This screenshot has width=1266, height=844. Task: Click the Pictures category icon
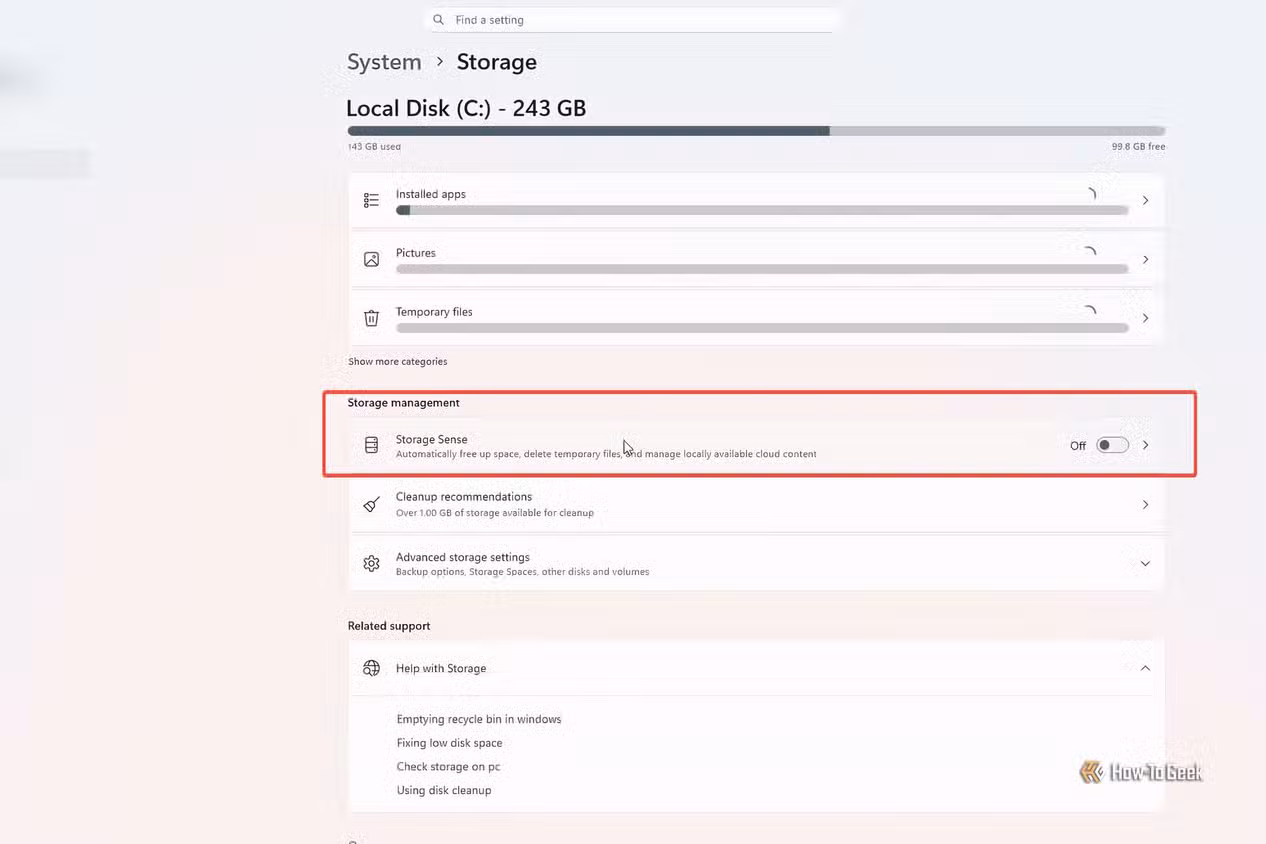click(x=371, y=259)
